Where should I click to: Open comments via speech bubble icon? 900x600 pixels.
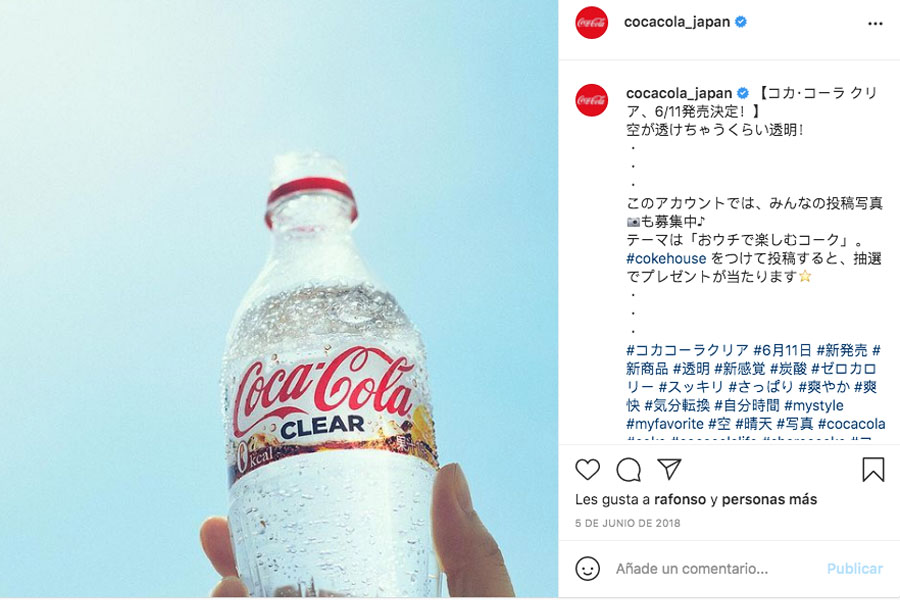pos(629,470)
